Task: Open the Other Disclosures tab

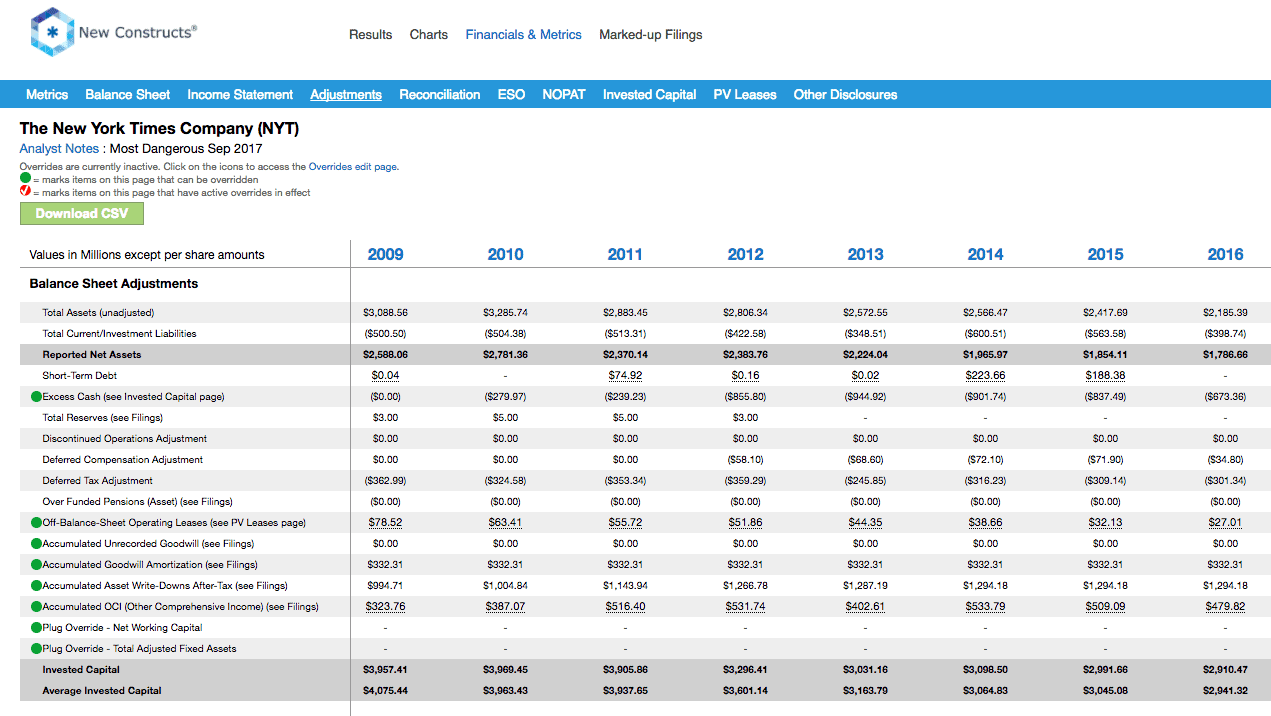Action: coord(845,95)
